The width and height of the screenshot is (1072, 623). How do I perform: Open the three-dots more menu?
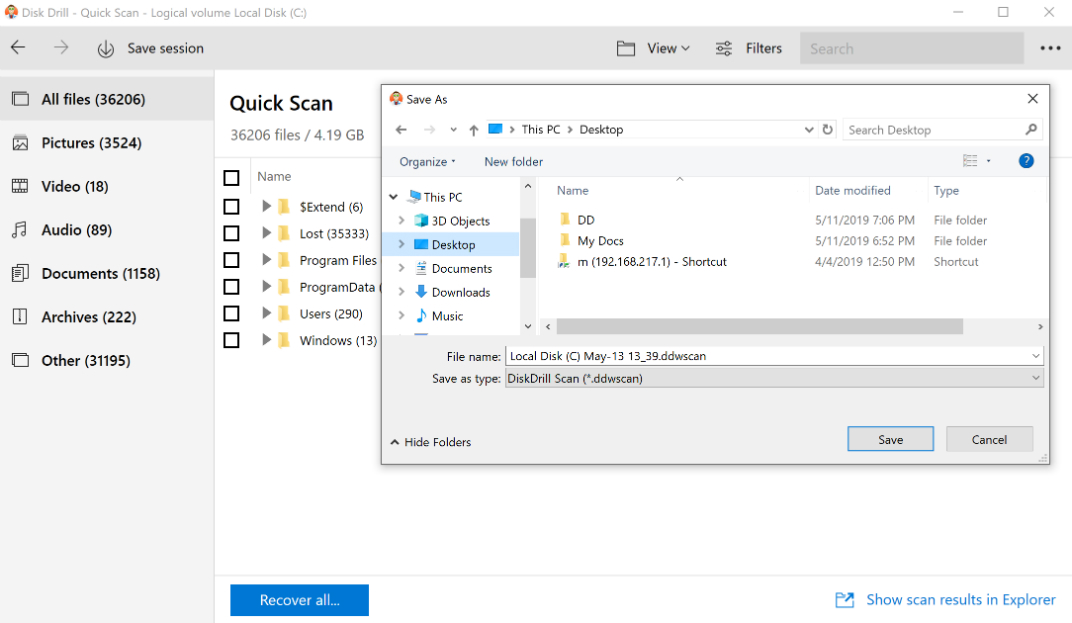point(1050,49)
